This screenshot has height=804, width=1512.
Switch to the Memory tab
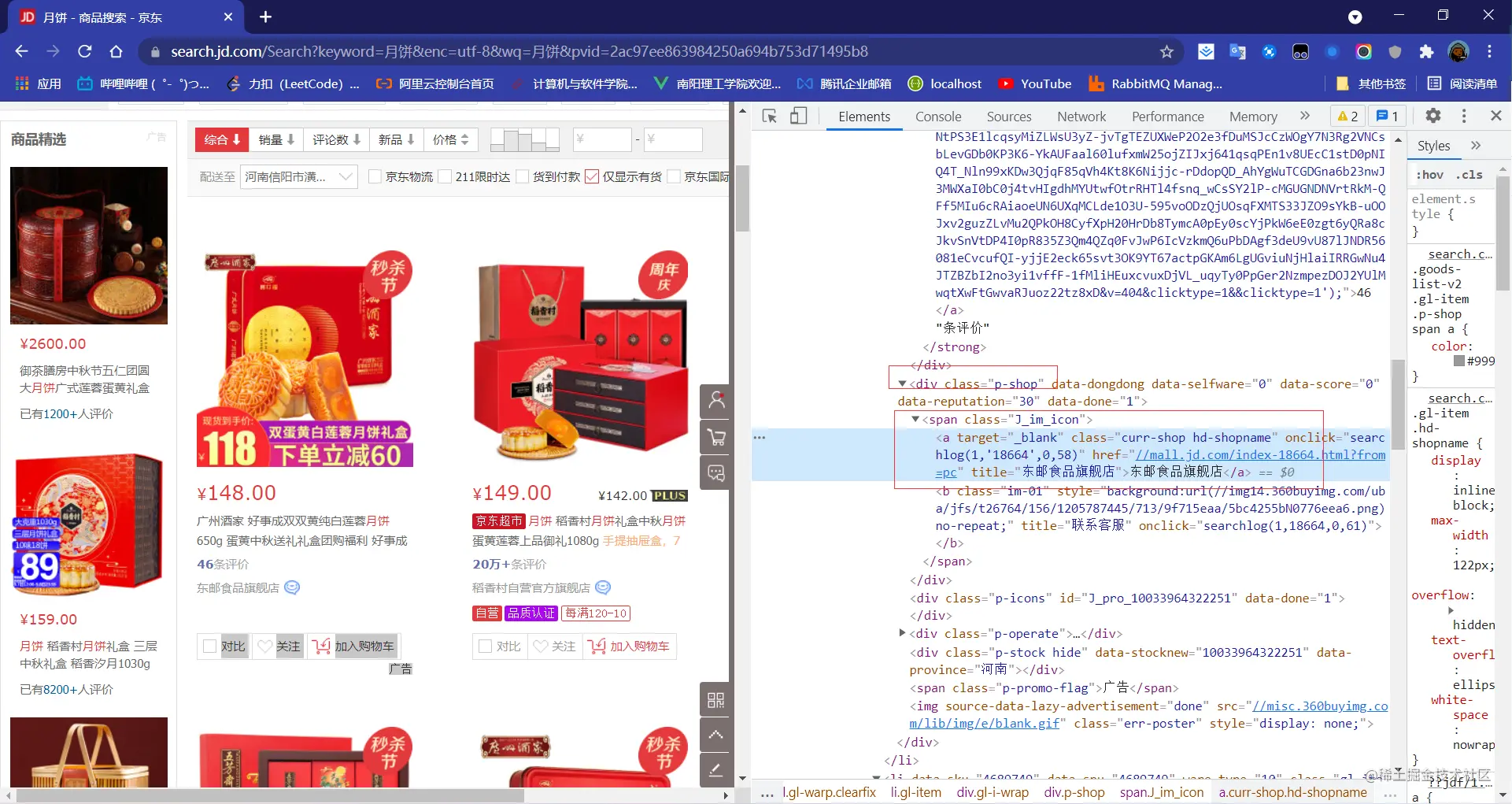(x=1253, y=117)
